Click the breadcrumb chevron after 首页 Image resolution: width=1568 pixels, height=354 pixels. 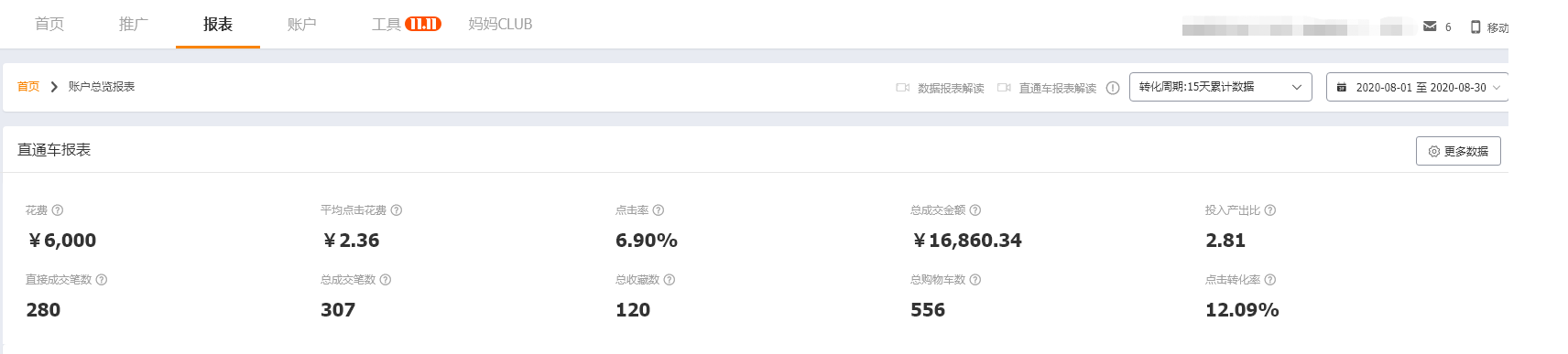(x=54, y=87)
